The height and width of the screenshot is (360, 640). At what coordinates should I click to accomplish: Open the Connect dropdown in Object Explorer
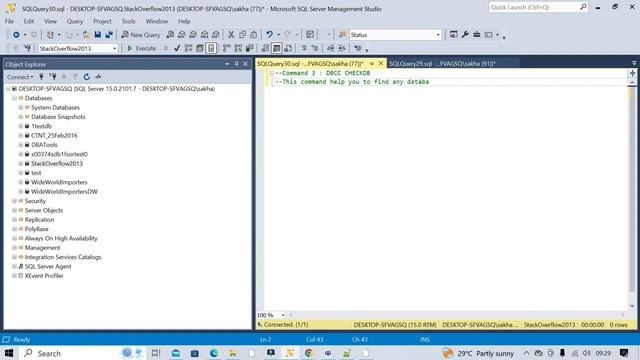click(x=20, y=77)
